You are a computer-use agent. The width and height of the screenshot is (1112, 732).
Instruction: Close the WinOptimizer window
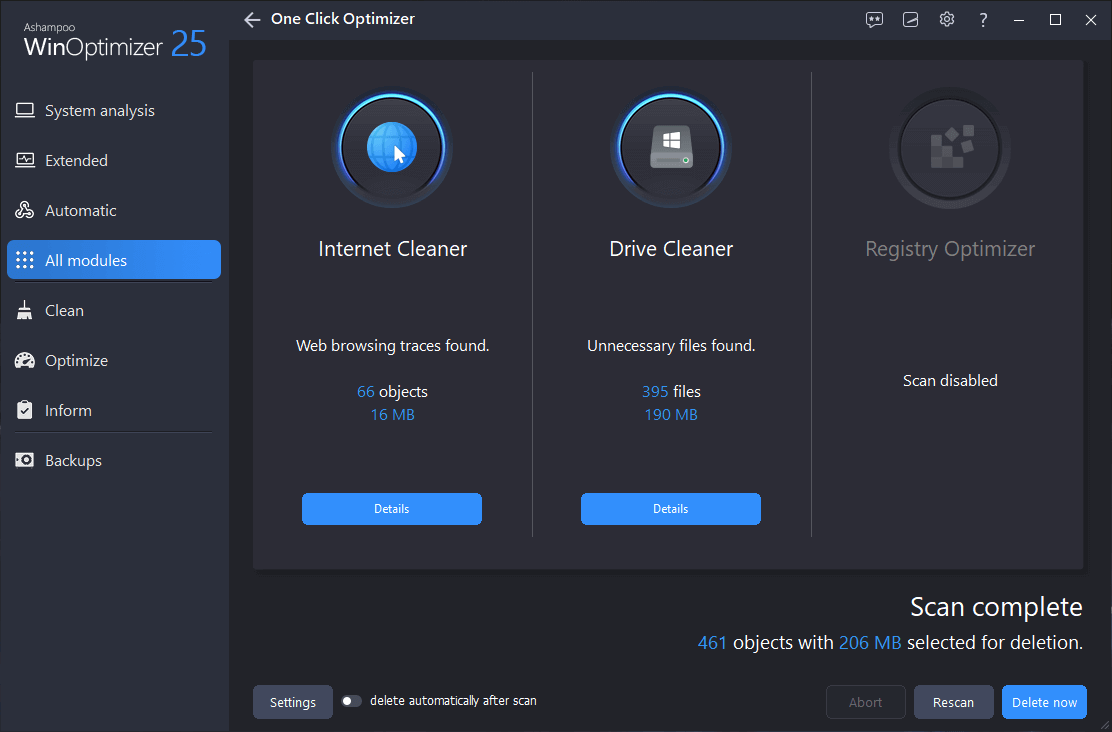click(1091, 20)
